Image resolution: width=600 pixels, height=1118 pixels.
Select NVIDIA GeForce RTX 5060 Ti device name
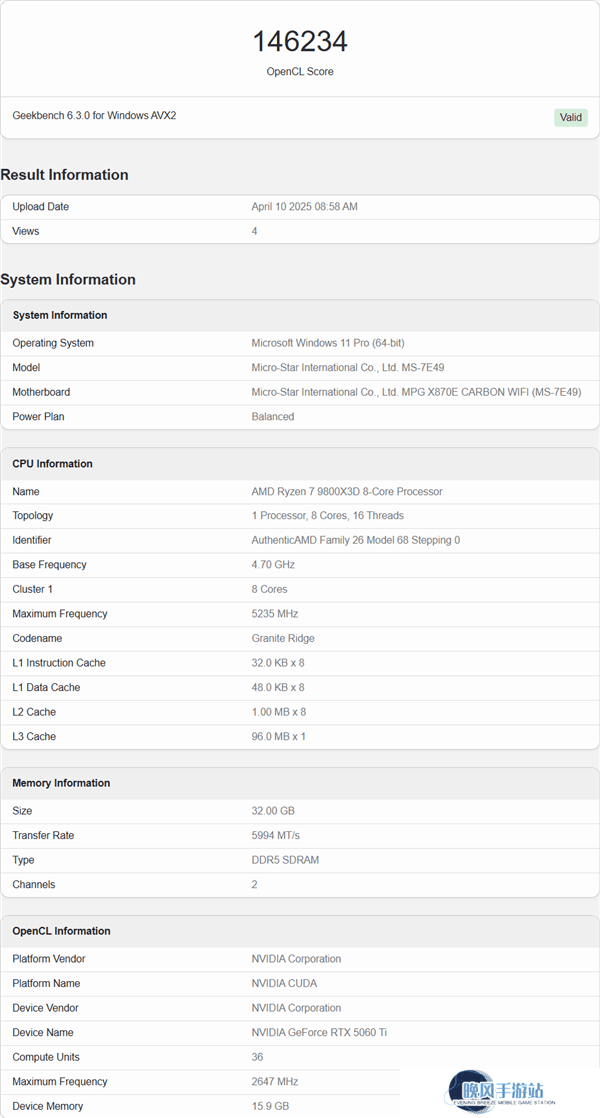(x=319, y=1032)
